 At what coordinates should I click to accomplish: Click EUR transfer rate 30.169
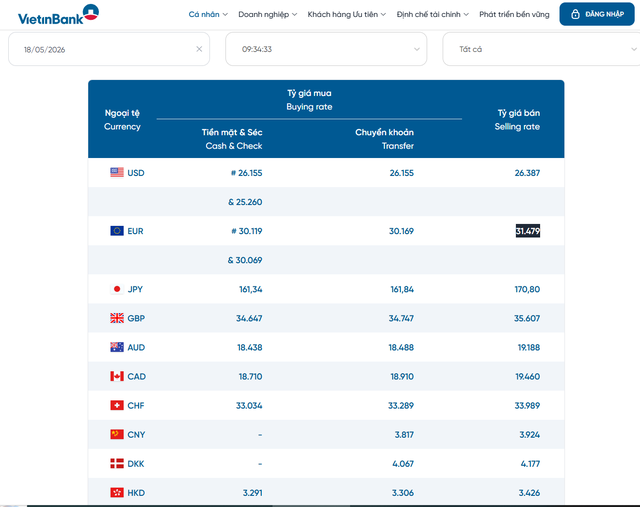(x=401, y=231)
